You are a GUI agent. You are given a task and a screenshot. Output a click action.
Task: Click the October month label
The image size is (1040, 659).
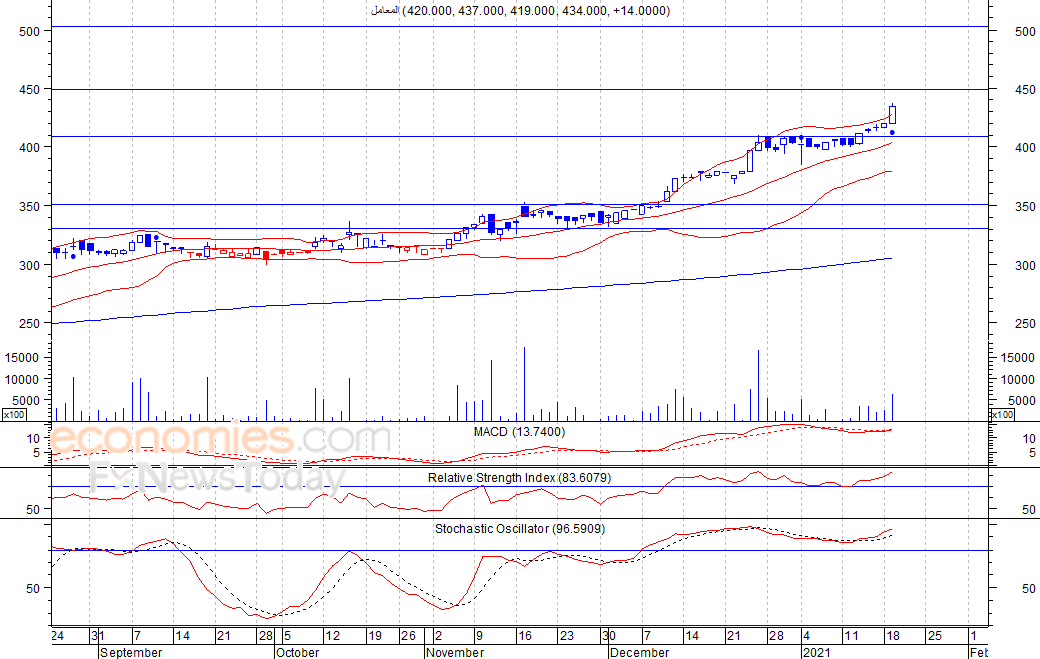[298, 652]
